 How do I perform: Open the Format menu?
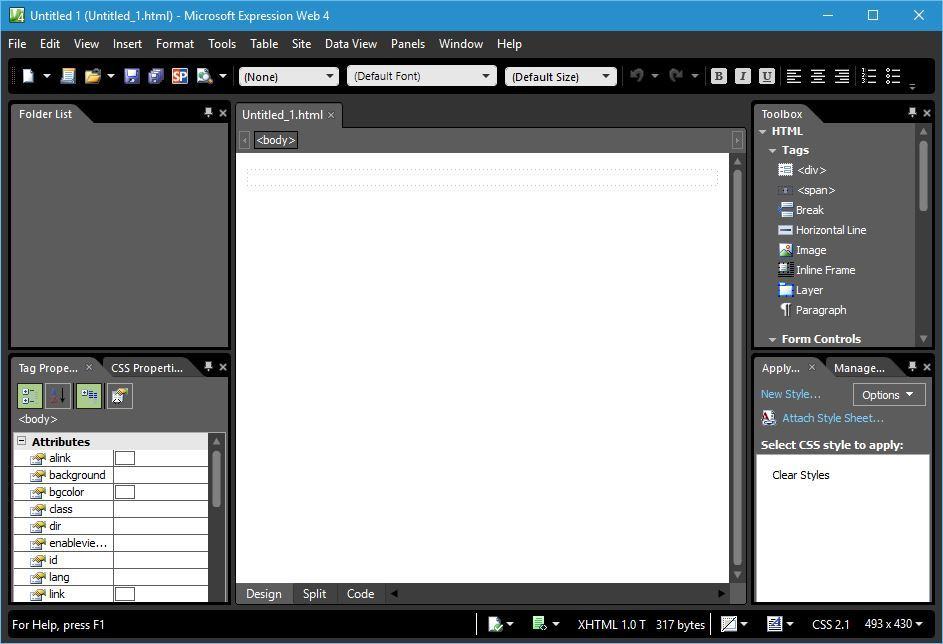point(175,44)
